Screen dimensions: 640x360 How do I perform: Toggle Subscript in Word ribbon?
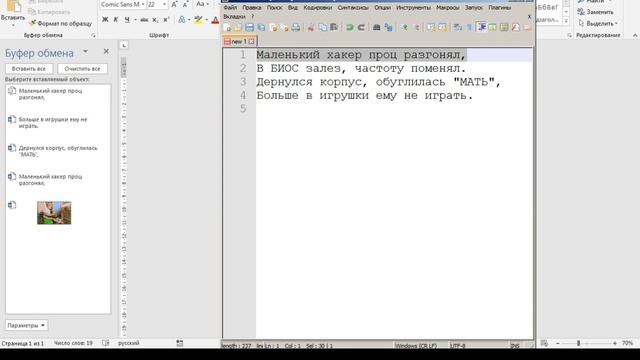155,20
